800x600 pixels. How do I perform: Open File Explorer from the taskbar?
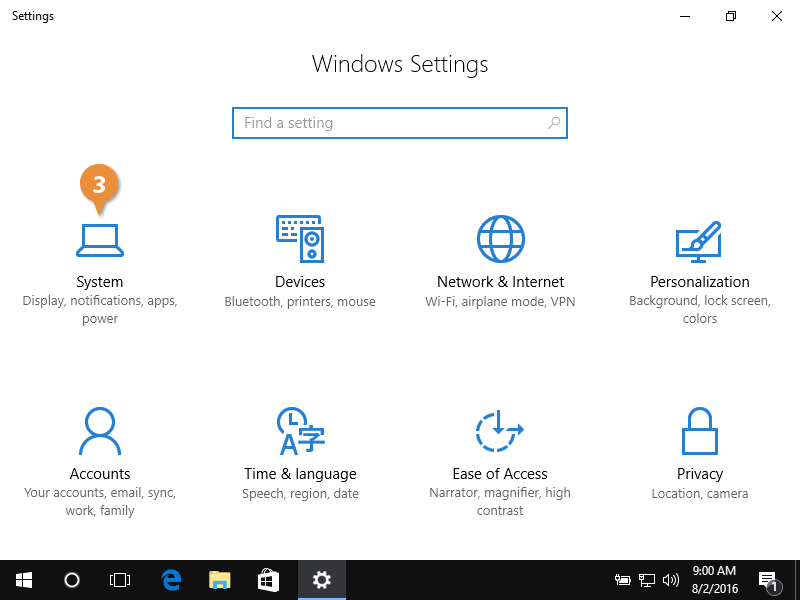pyautogui.click(x=220, y=580)
